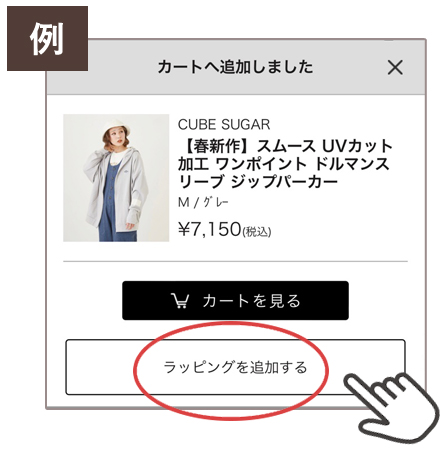Click the CUBE SUGAR brand name

click(x=224, y=125)
